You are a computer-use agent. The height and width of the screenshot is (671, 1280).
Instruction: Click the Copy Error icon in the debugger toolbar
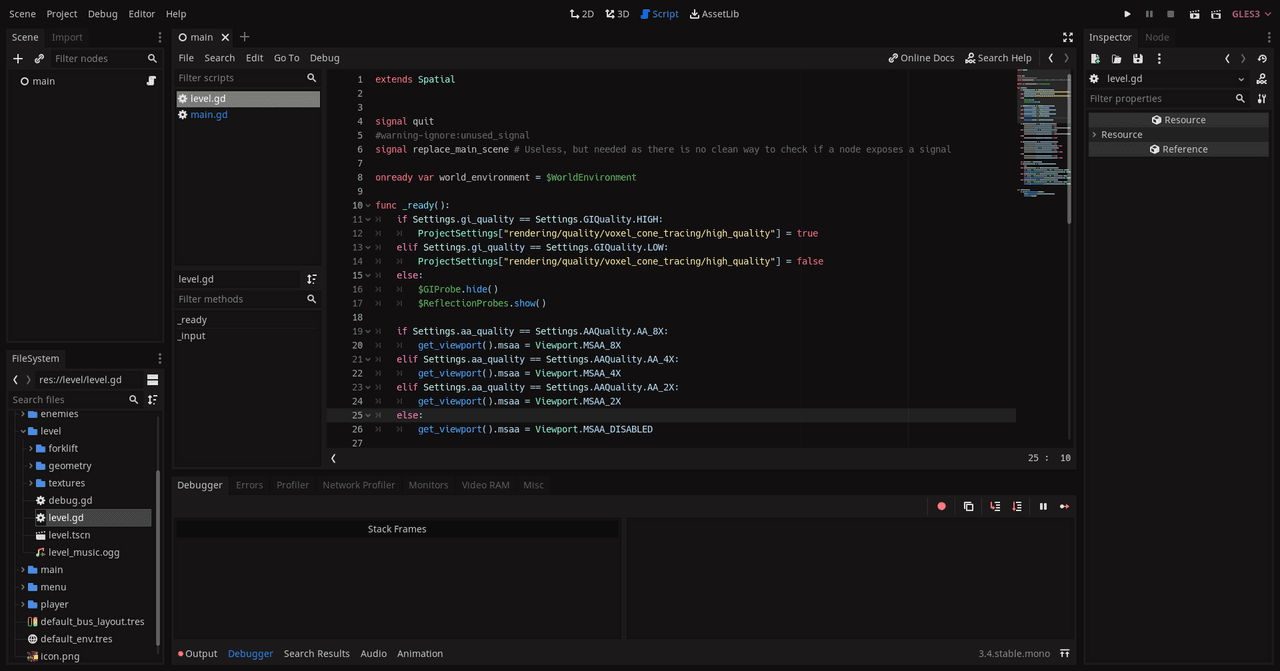(968, 506)
